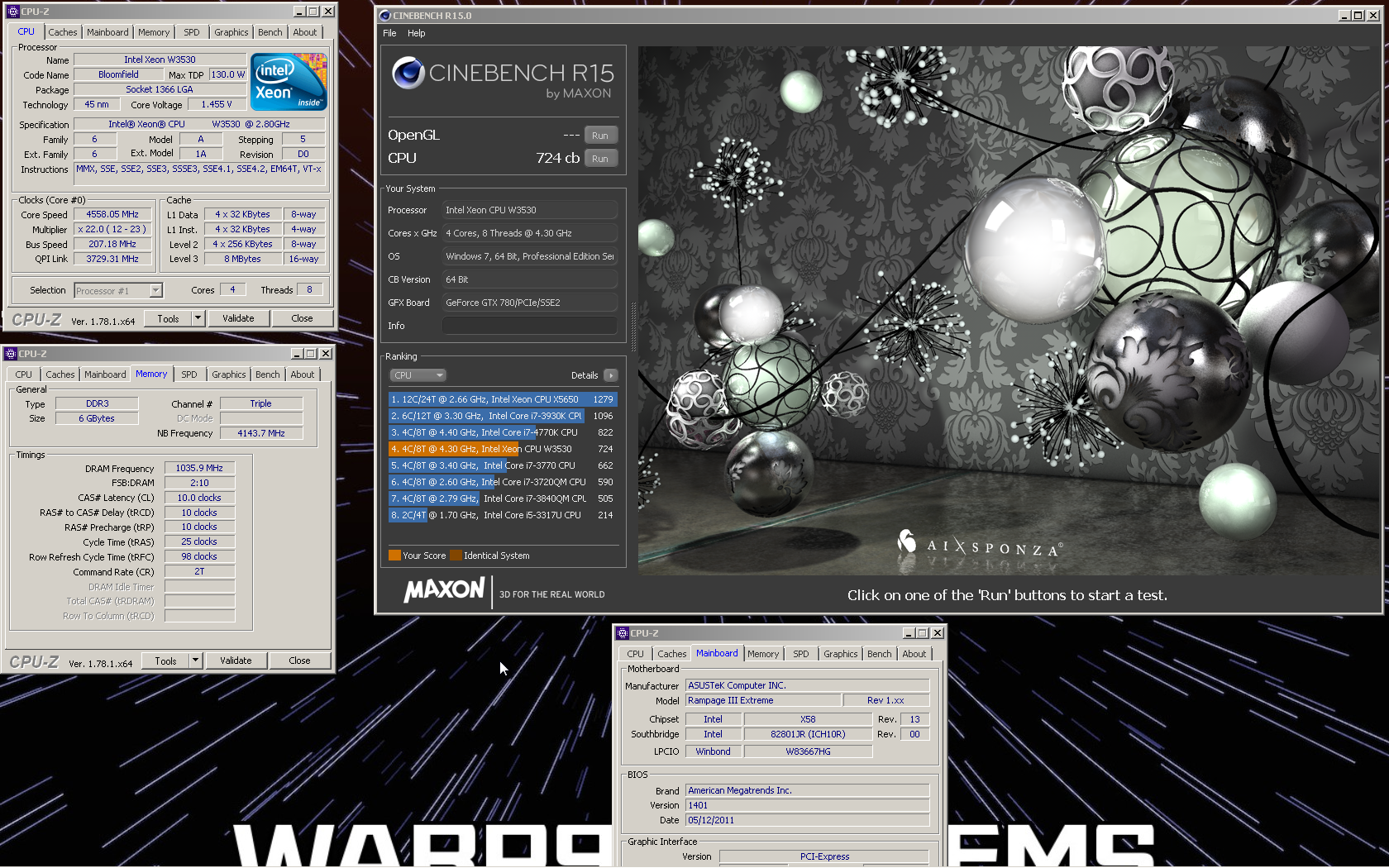Click Tools button in the top CPU-Z window
This screenshot has height=868, width=1389.
pos(169,318)
